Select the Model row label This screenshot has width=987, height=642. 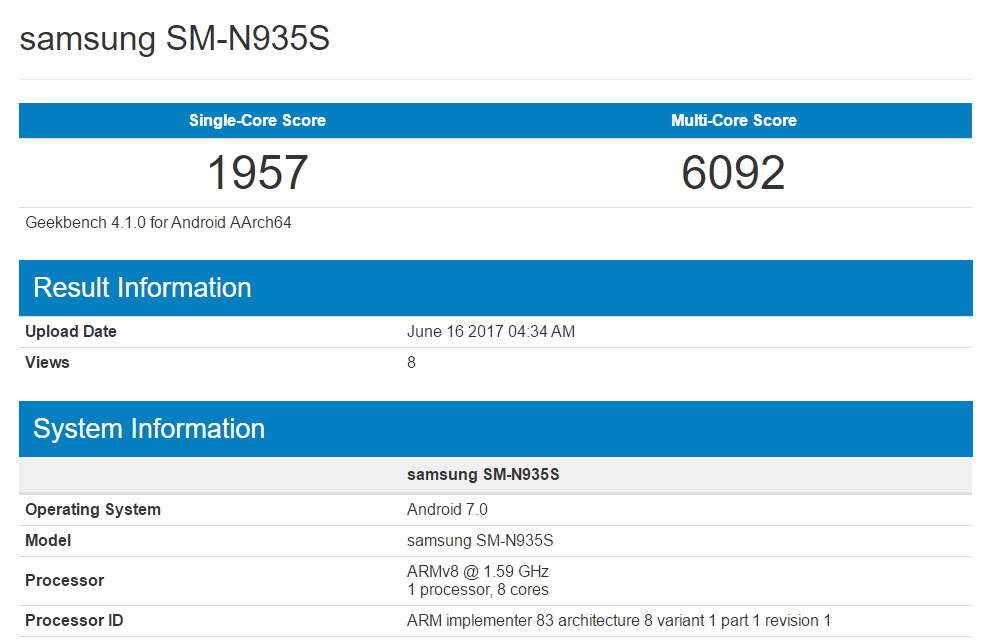[x=48, y=540]
